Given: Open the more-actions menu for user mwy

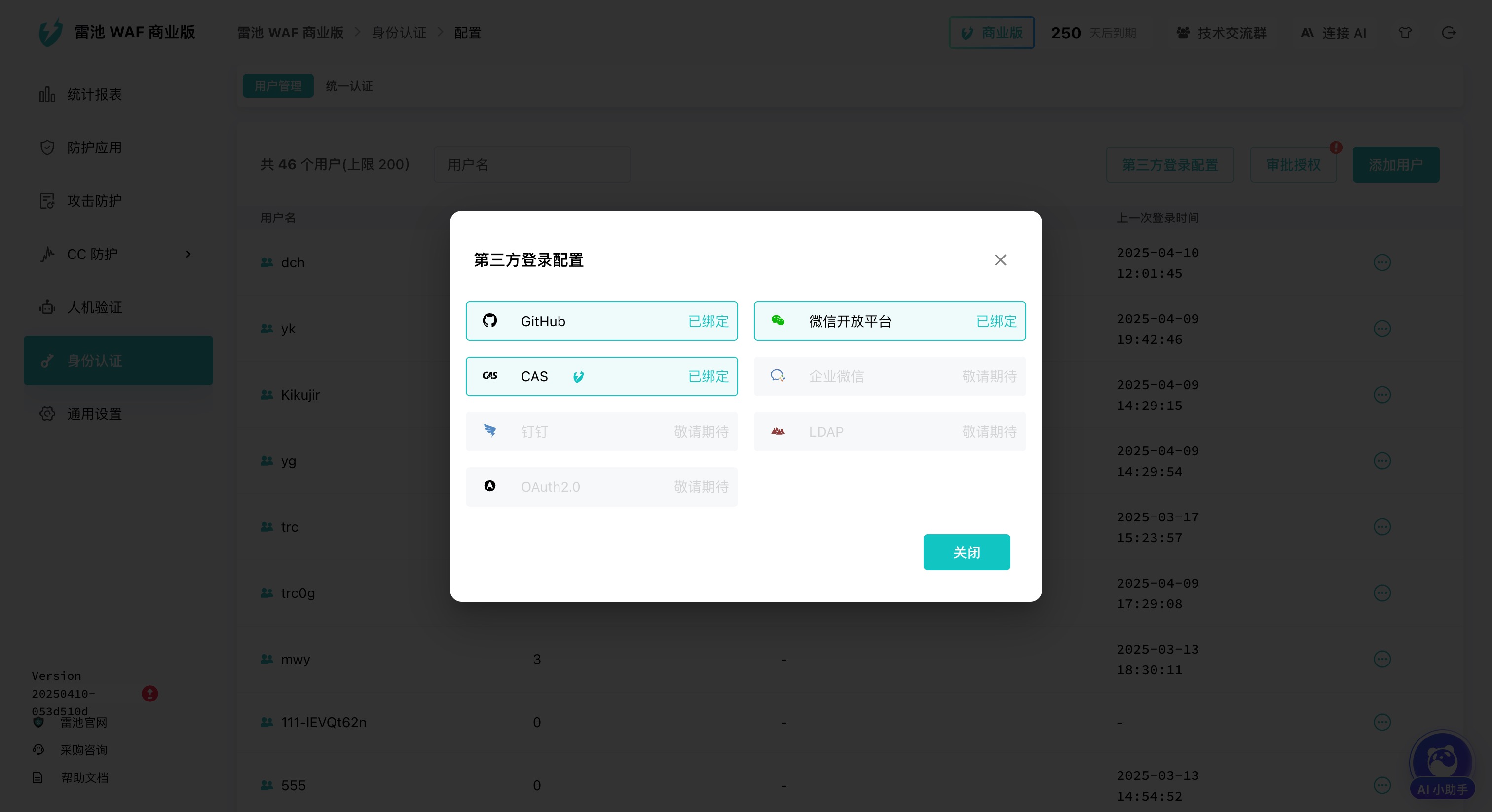Looking at the screenshot, I should 1382,659.
